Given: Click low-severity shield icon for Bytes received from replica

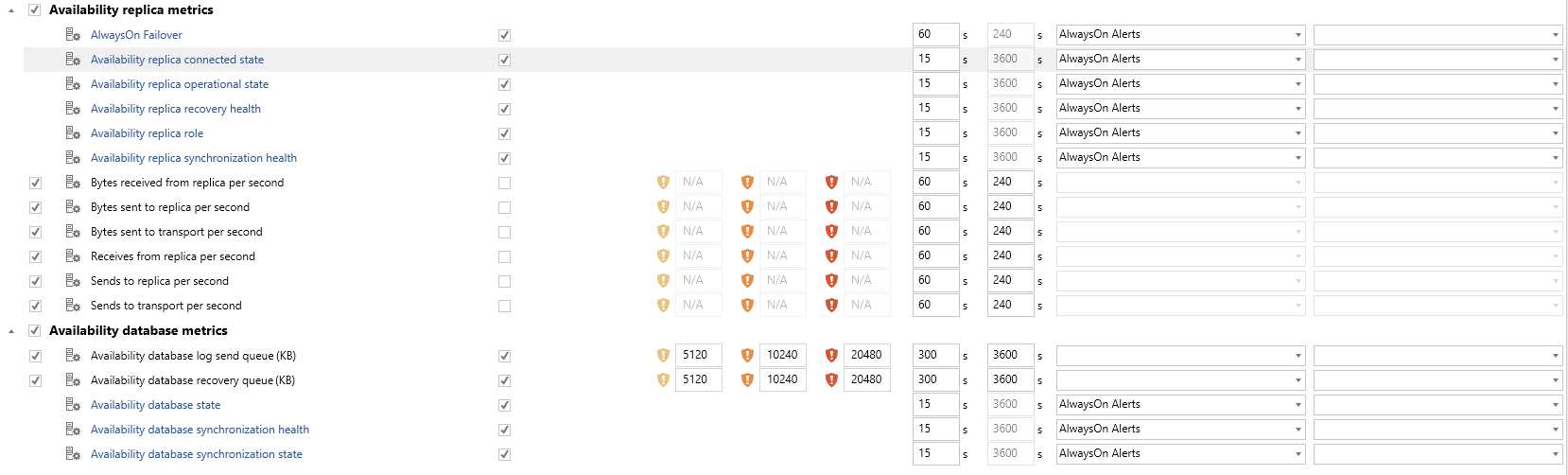Looking at the screenshot, I should tap(663, 182).
